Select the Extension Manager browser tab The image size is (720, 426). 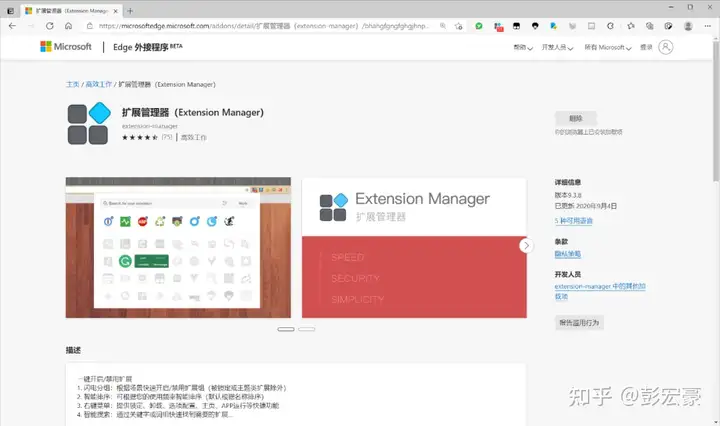click(71, 11)
